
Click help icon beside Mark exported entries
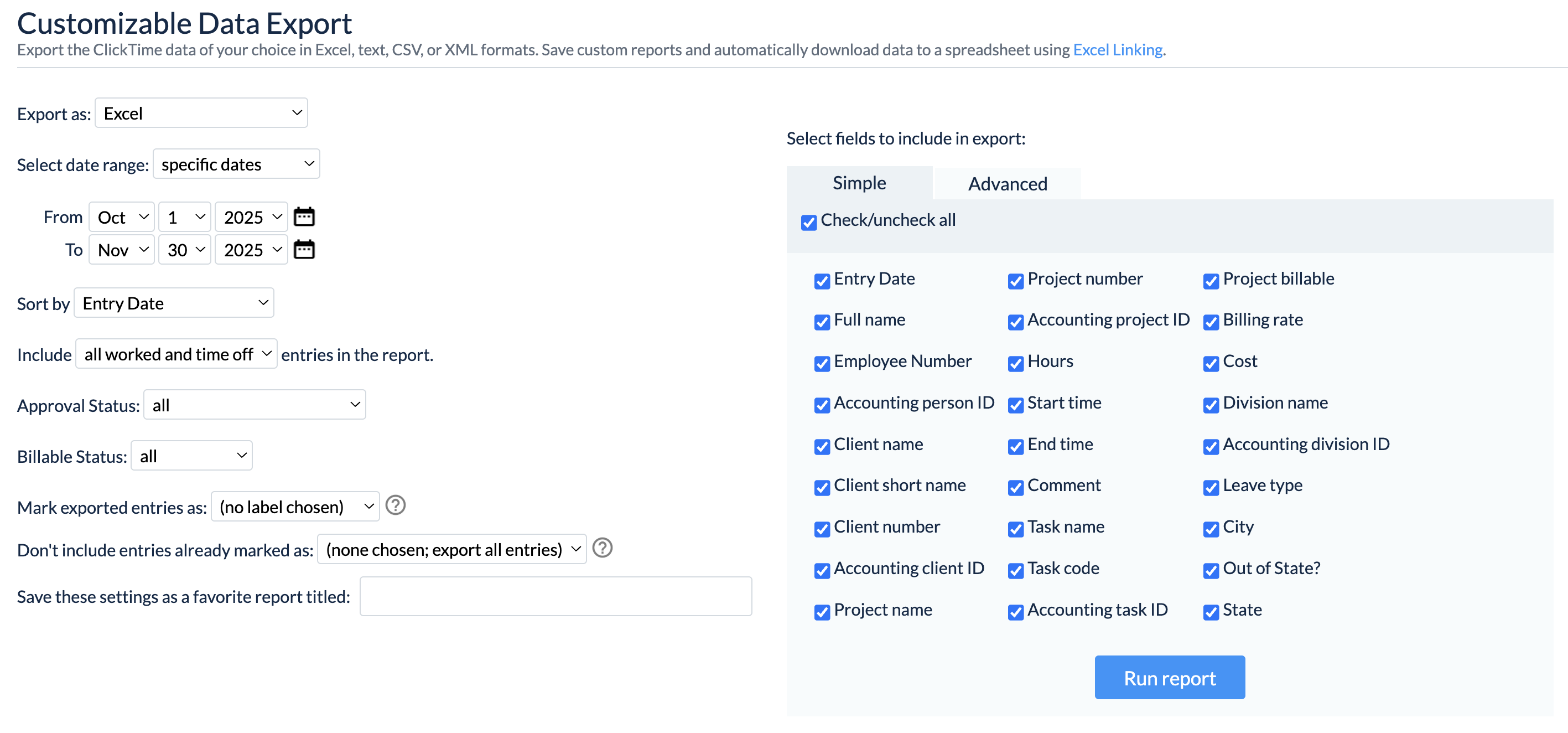click(396, 505)
